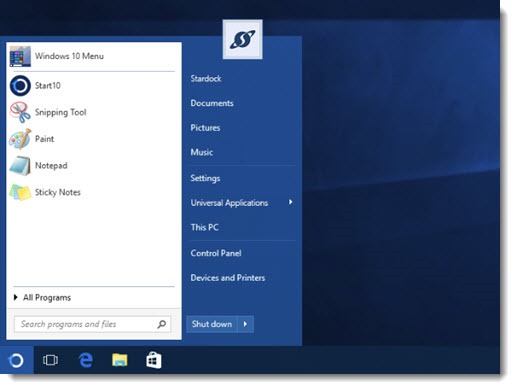The image size is (515, 389).
Task: Open Task View from the taskbar
Action: click(50, 360)
